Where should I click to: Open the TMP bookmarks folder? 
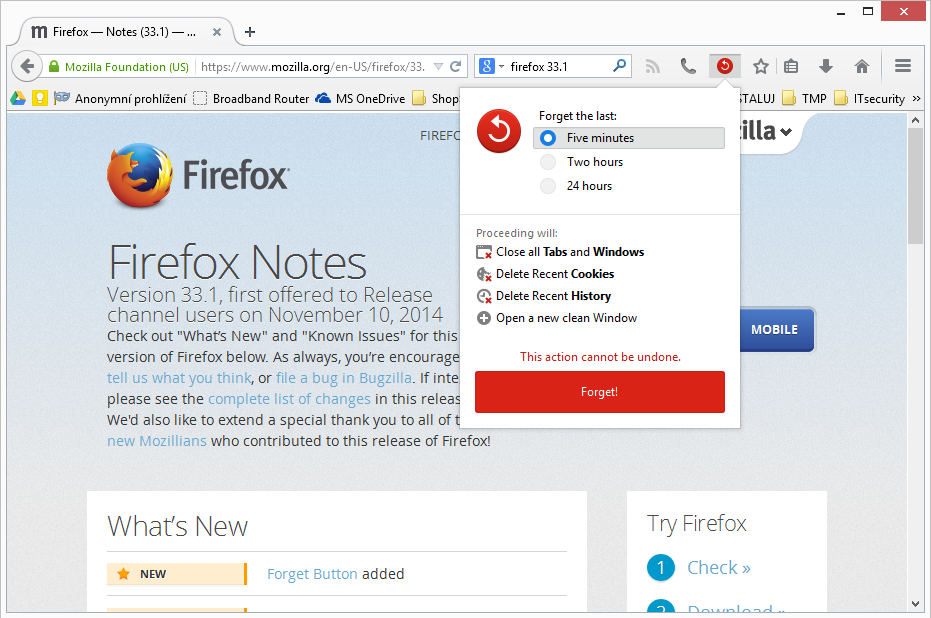(x=805, y=99)
